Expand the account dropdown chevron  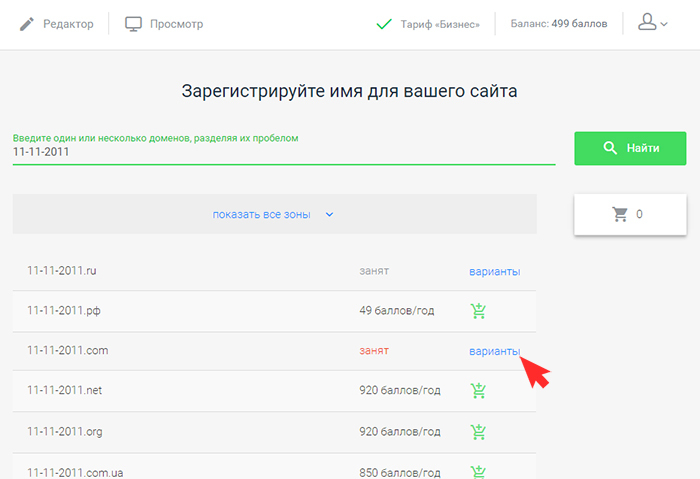(x=664, y=25)
